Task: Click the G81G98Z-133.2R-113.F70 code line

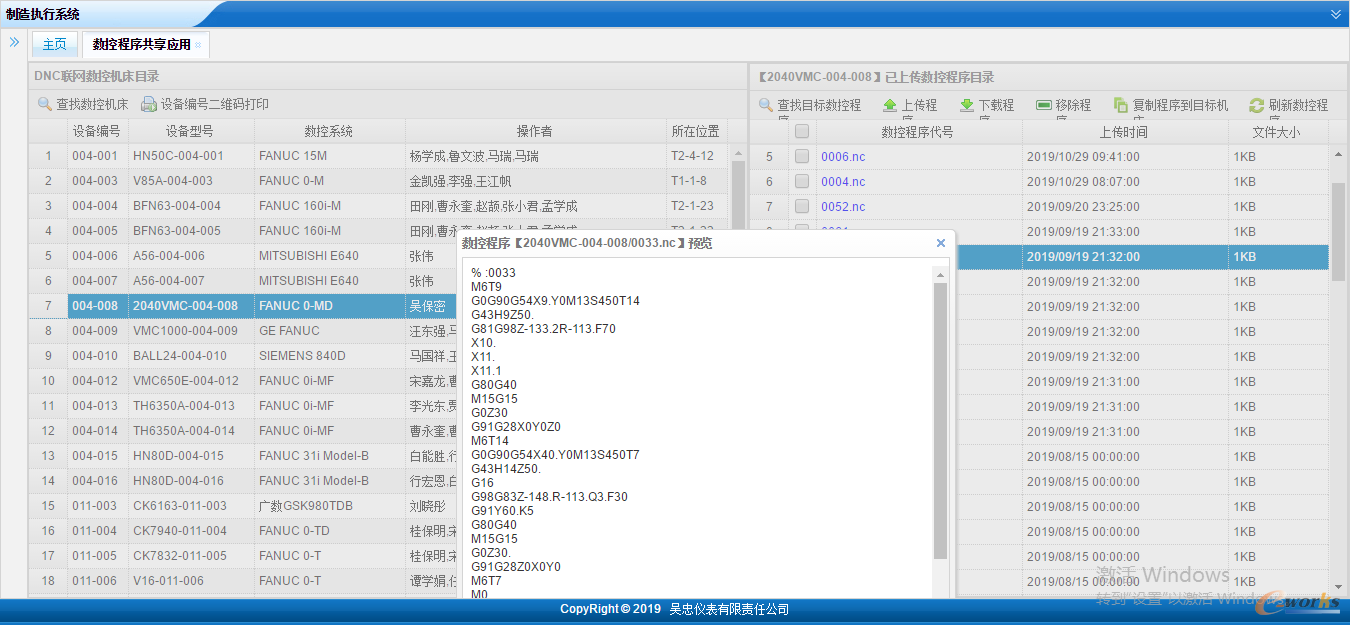Action: 543,329
